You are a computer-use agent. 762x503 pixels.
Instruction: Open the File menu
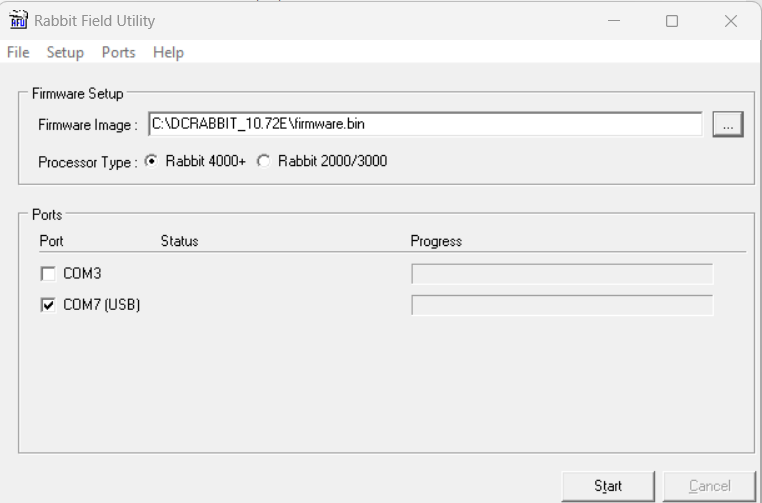pos(18,52)
